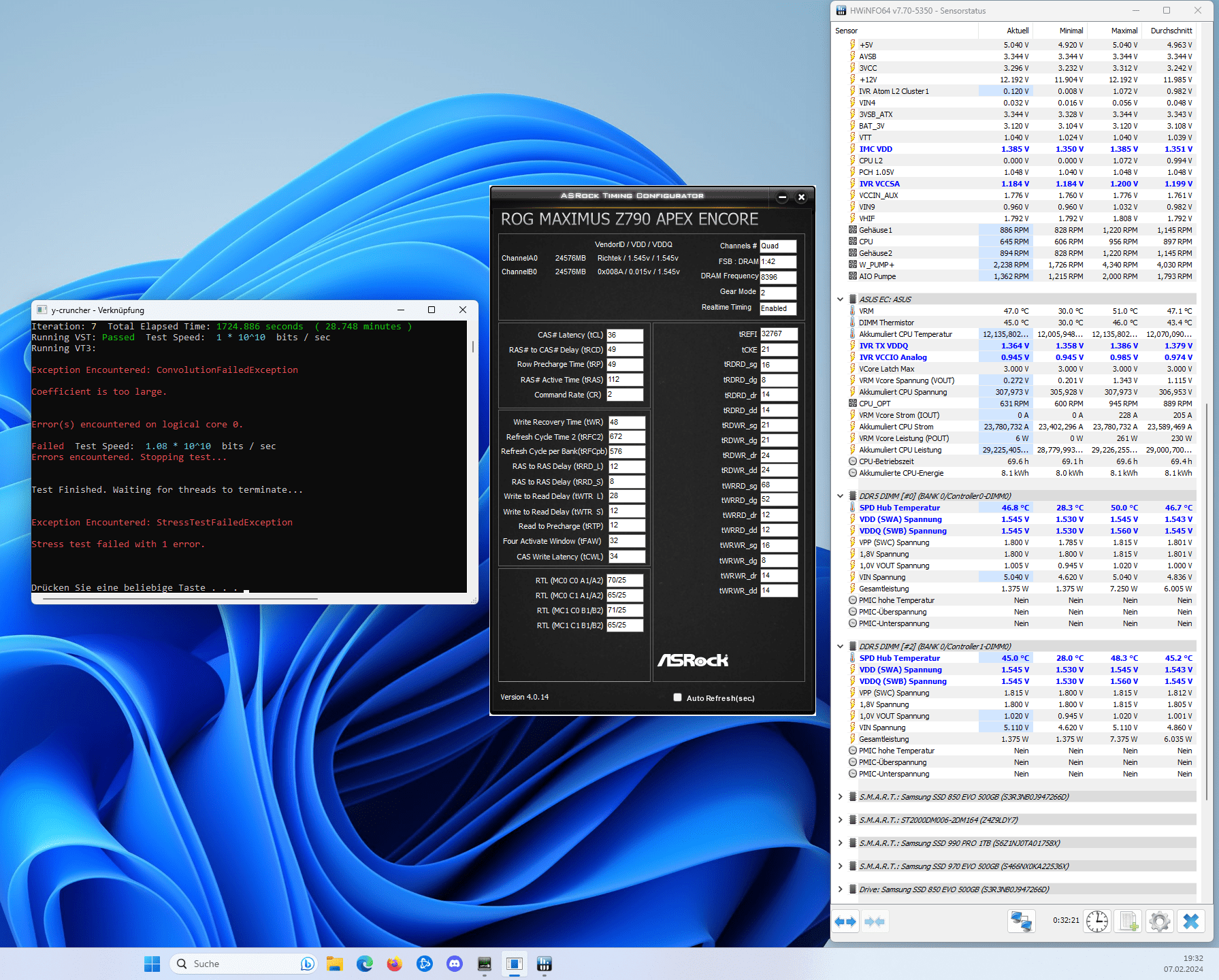Enable the Auto Refresh(sec) checkbox
This screenshot has height=980, width=1219.
point(677,698)
